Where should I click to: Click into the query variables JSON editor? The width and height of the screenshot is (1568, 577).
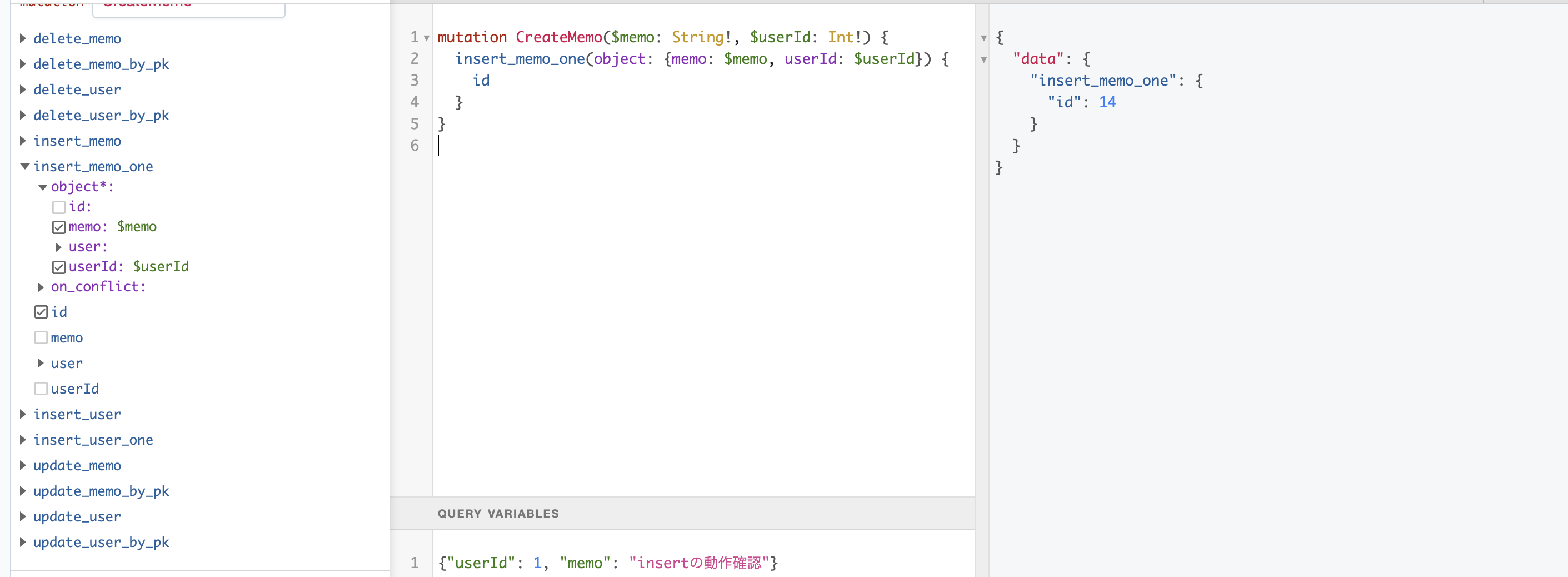click(x=703, y=563)
